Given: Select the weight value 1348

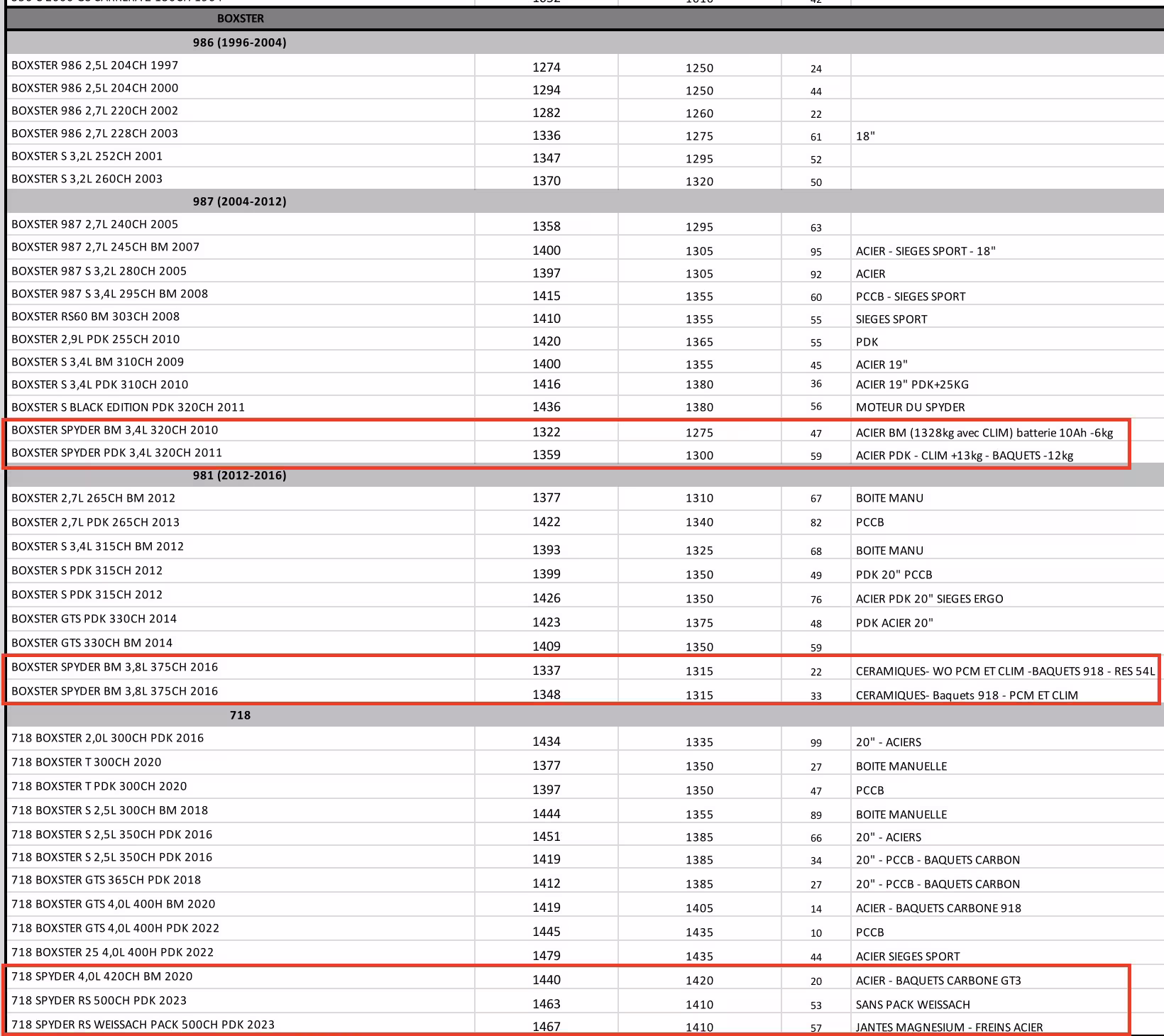Looking at the screenshot, I should tap(547, 695).
